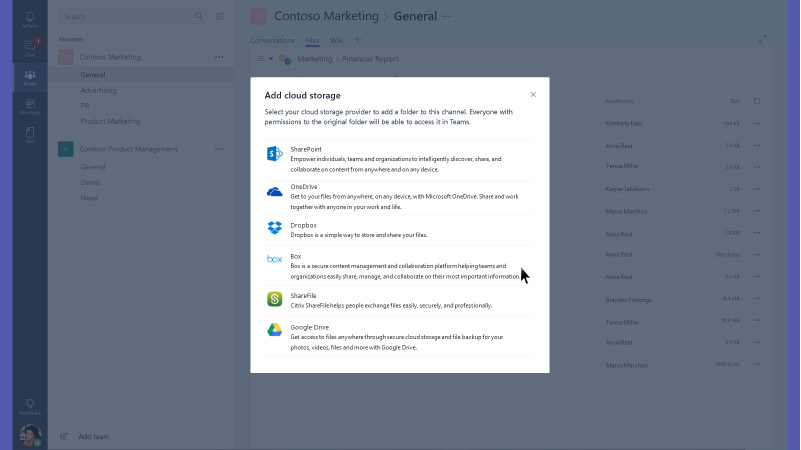Screen dimensions: 801x450
Task: Select the Advertising channel
Action: click(x=98, y=90)
